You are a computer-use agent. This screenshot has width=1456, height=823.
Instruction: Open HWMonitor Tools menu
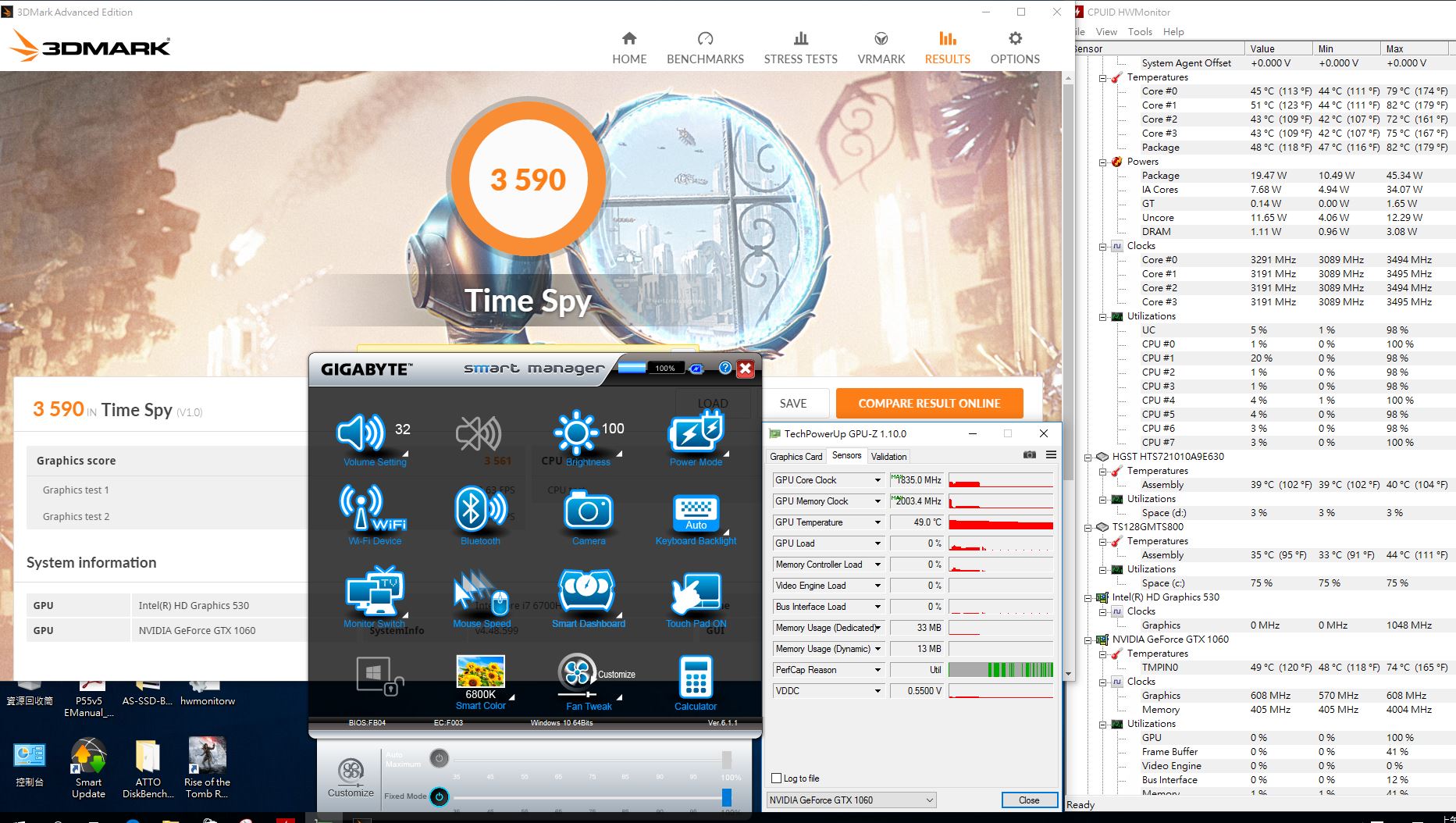(x=1140, y=32)
